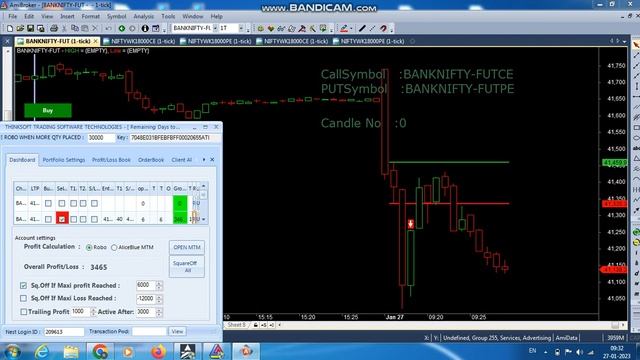Increase Maxi profit value stepper

(x=159, y=283)
